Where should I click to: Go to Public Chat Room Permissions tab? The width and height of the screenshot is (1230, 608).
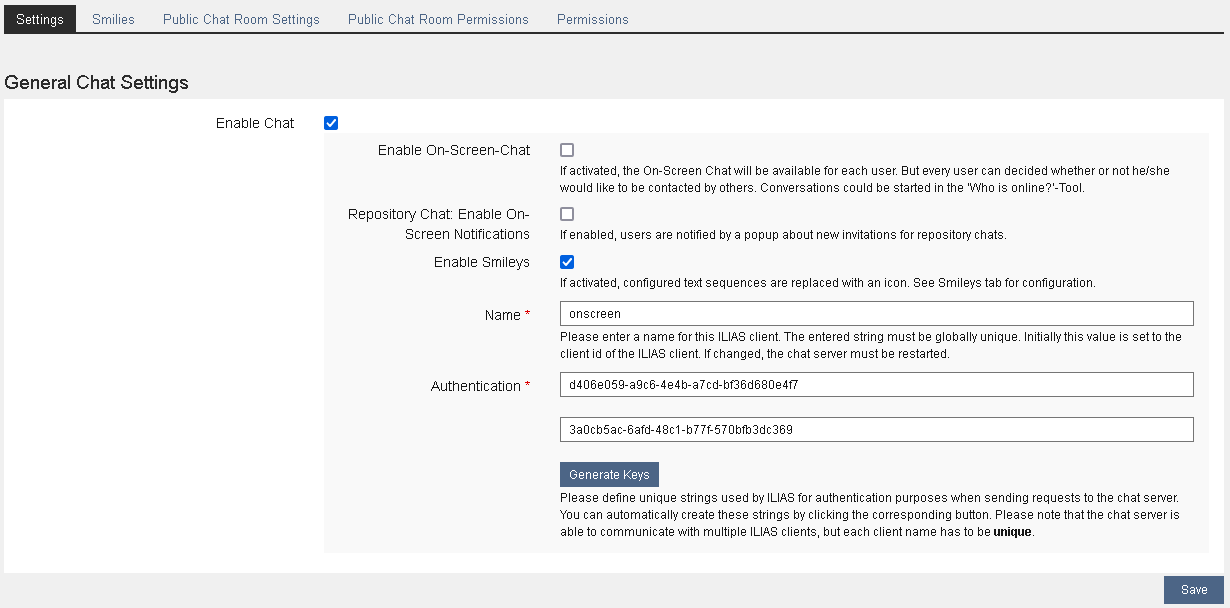click(x=438, y=19)
